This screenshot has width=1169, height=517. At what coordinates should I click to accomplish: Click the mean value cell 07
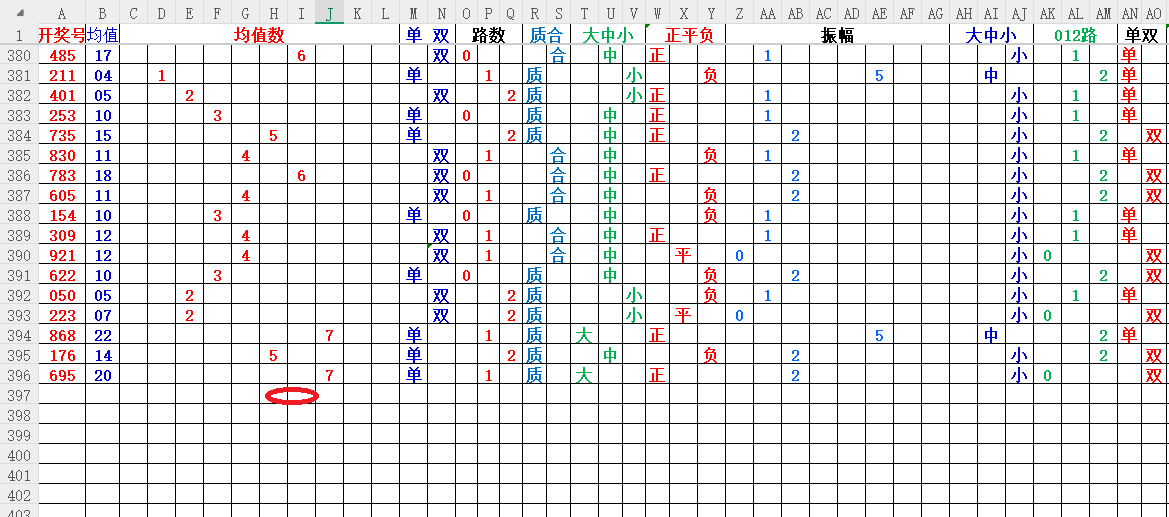coord(102,316)
